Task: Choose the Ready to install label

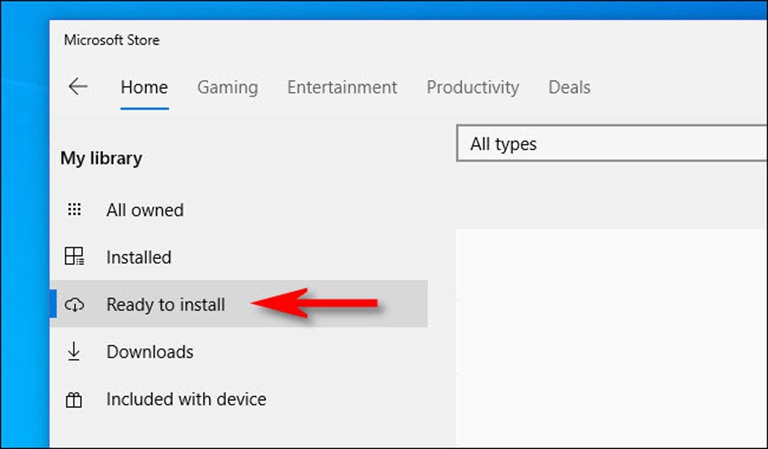Action: (x=166, y=305)
